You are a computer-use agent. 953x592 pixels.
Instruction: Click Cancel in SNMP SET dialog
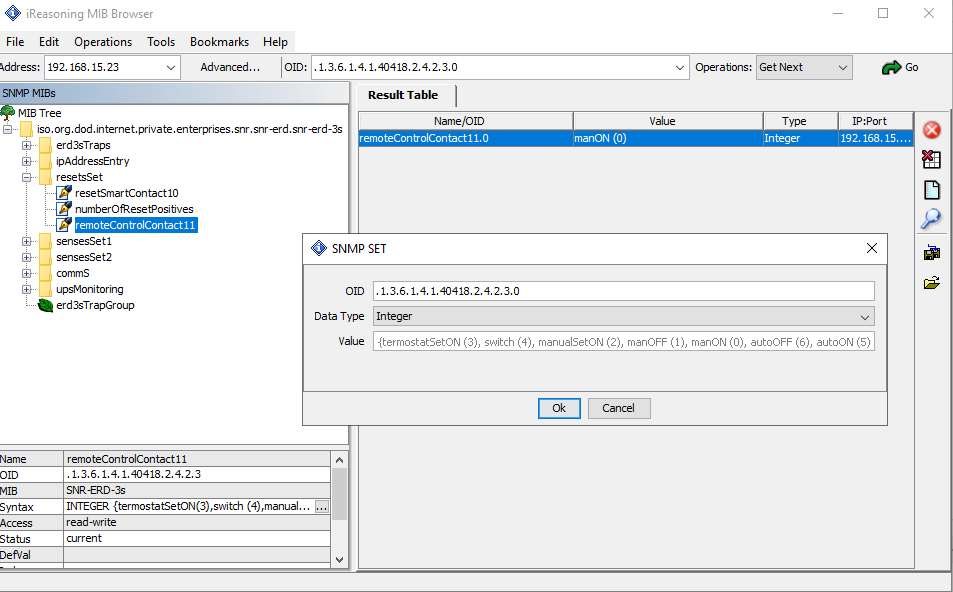tap(619, 408)
